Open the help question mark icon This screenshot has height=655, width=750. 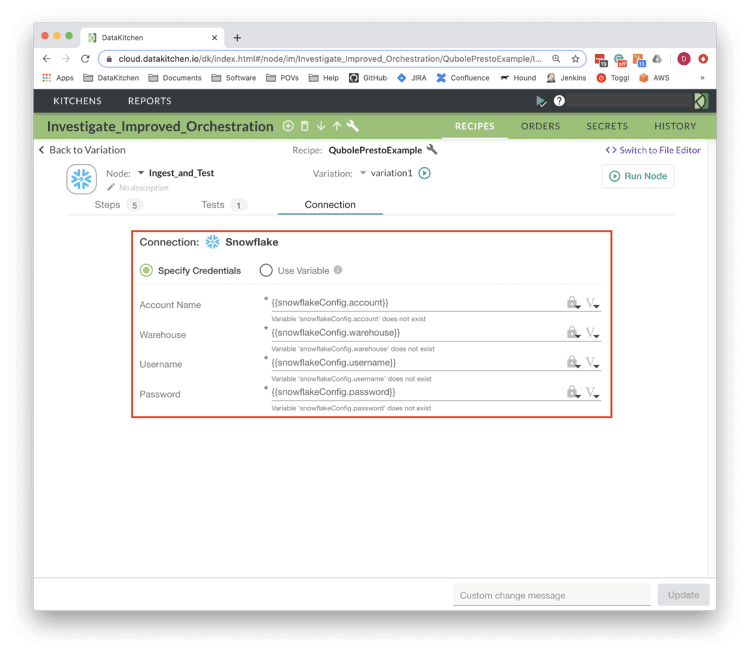[559, 101]
